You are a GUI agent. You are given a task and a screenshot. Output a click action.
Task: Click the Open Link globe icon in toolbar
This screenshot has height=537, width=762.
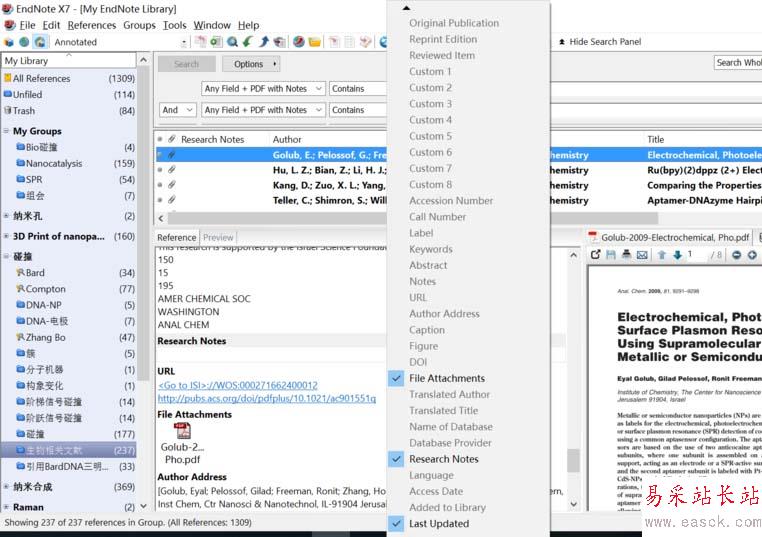coord(299,42)
